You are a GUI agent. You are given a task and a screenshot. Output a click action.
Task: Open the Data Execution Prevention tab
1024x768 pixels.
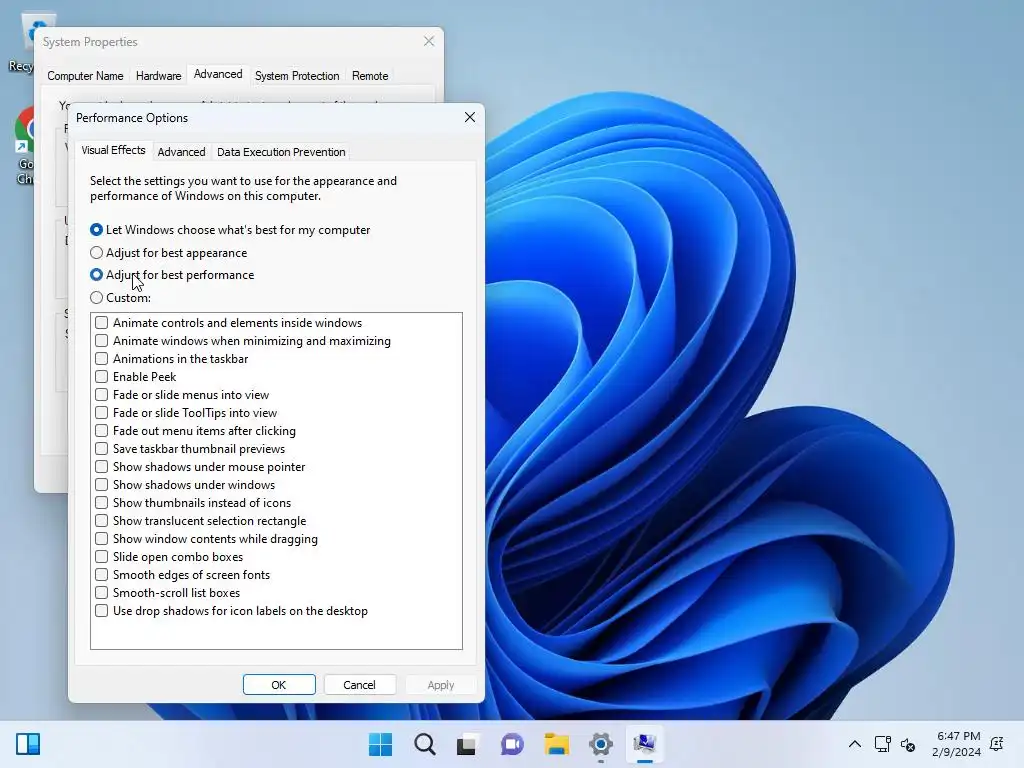coord(281,152)
